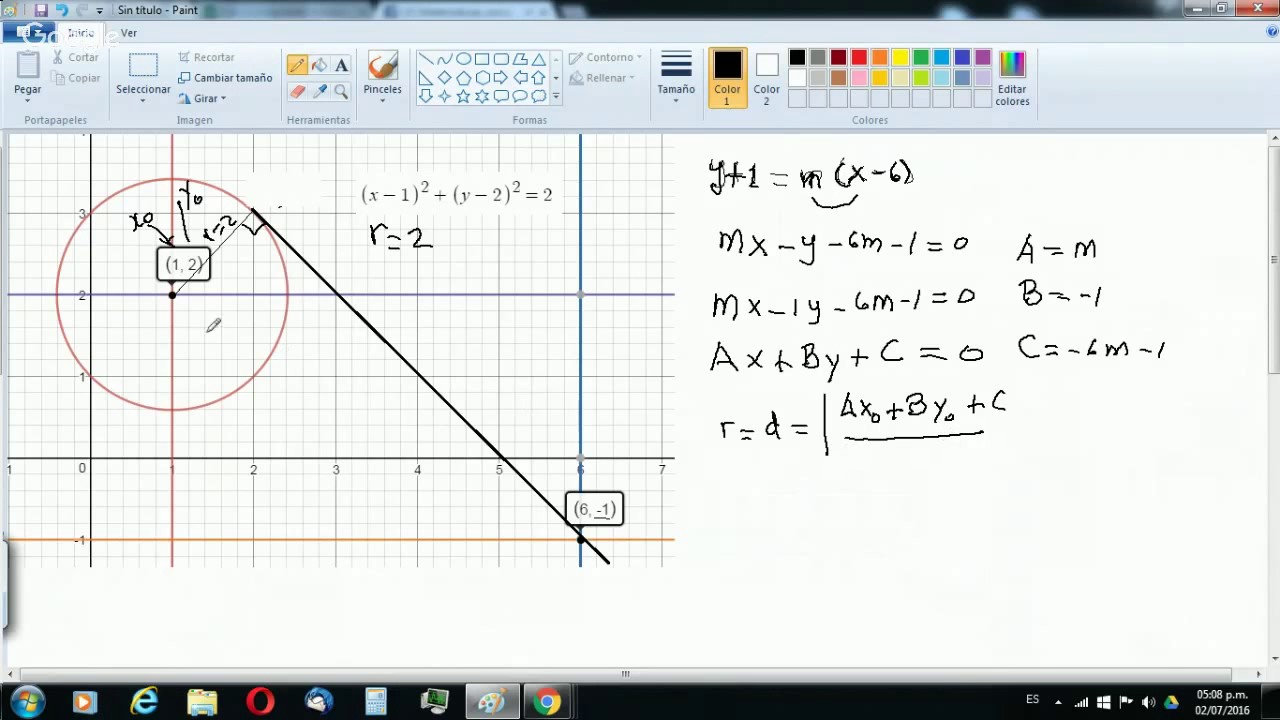Choose the down arrow shape
The width and height of the screenshot is (1280, 720).
pos(425,97)
